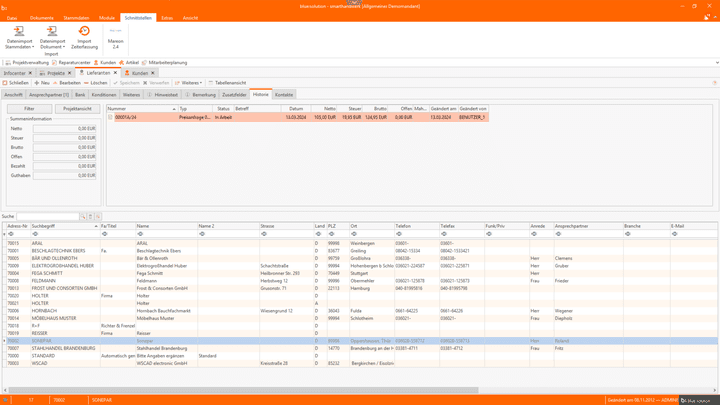The image size is (720, 405).
Task: Click the search magnifier icon beside Suche
Action: (x=83, y=216)
